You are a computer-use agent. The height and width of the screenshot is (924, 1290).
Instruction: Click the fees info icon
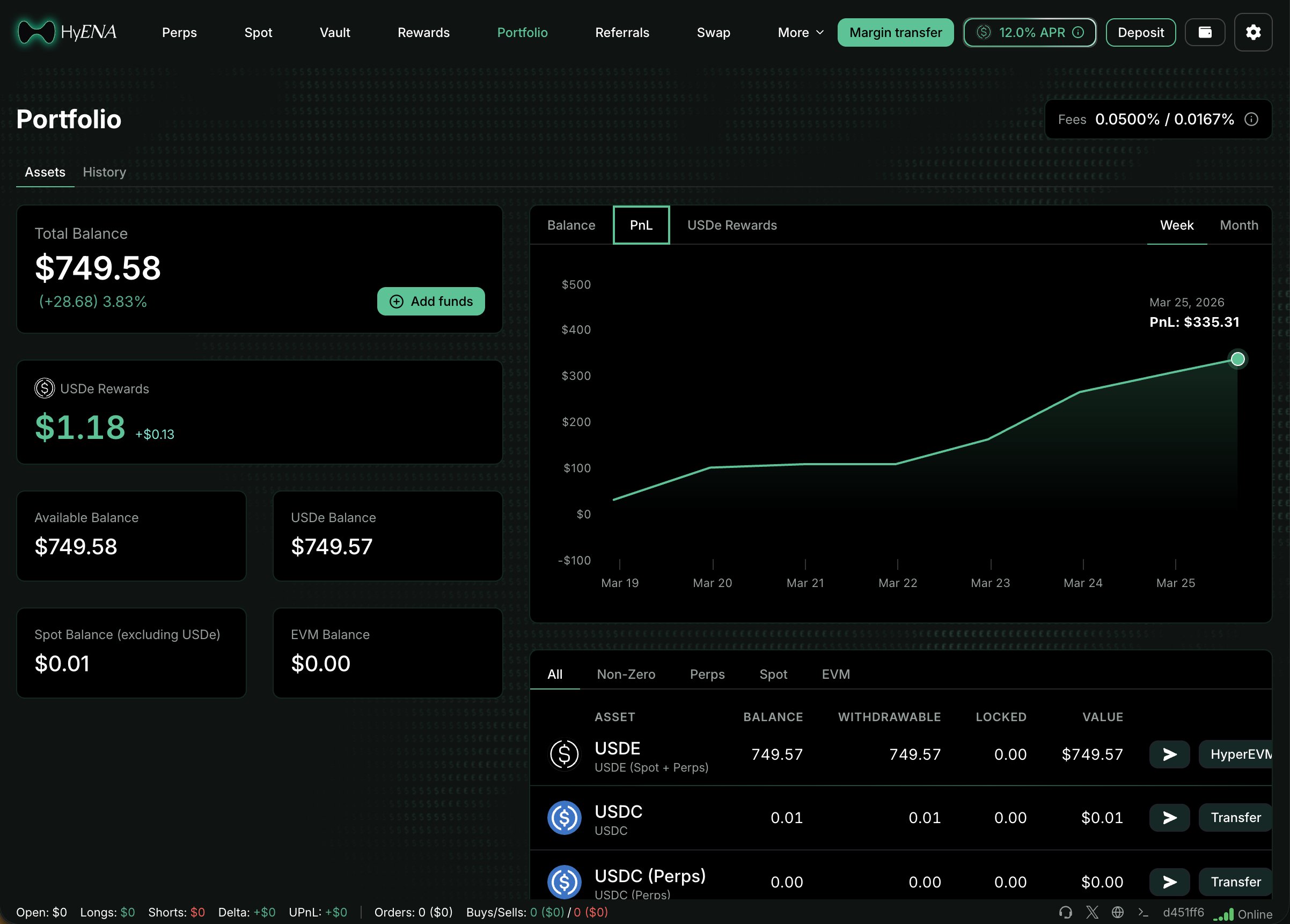[1251, 120]
